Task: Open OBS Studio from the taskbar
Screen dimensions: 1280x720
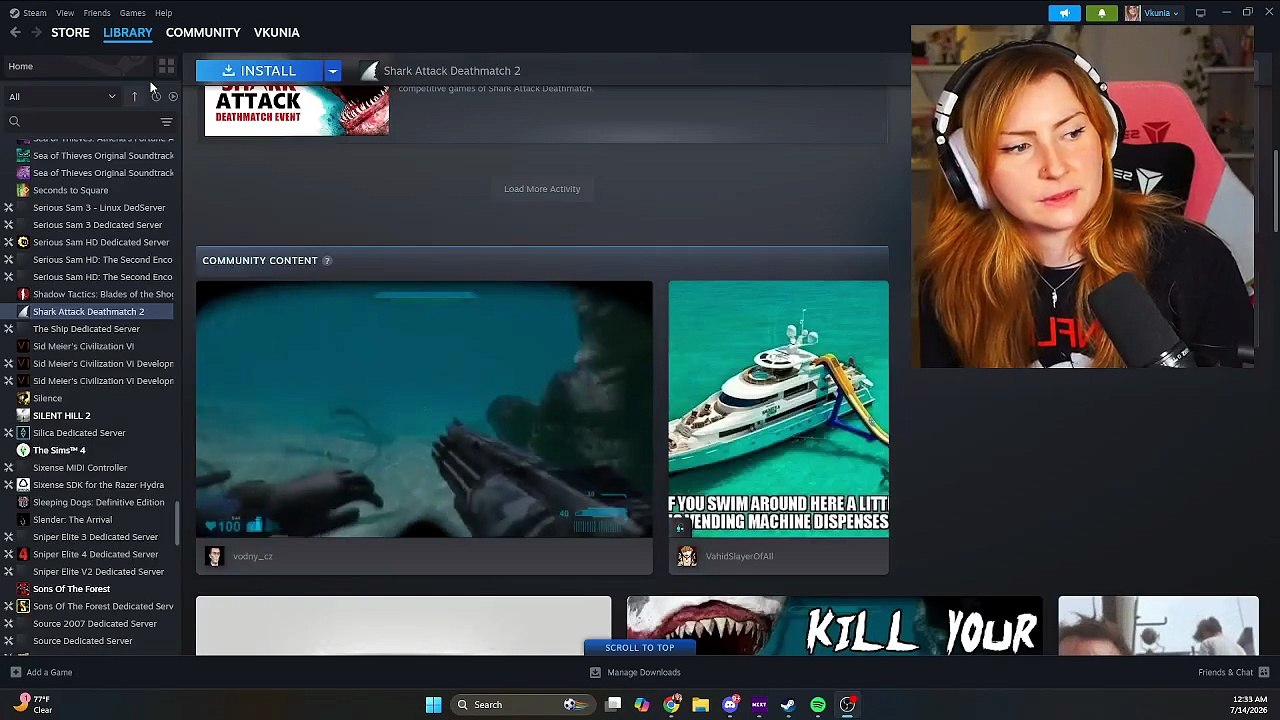Action: (x=847, y=705)
